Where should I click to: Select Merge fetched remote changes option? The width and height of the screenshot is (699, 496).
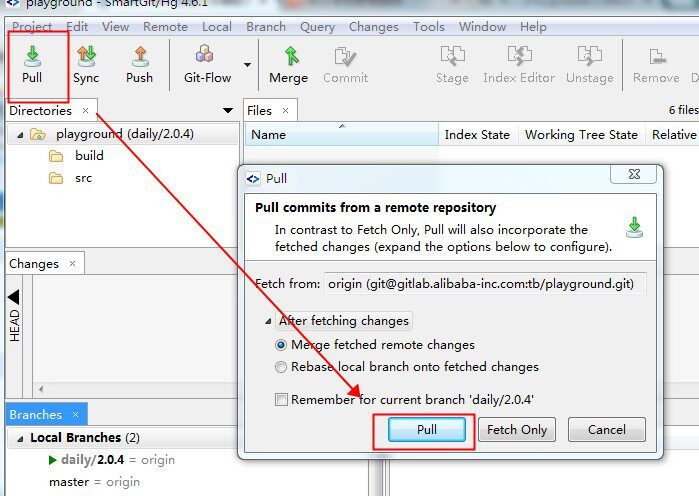point(282,344)
